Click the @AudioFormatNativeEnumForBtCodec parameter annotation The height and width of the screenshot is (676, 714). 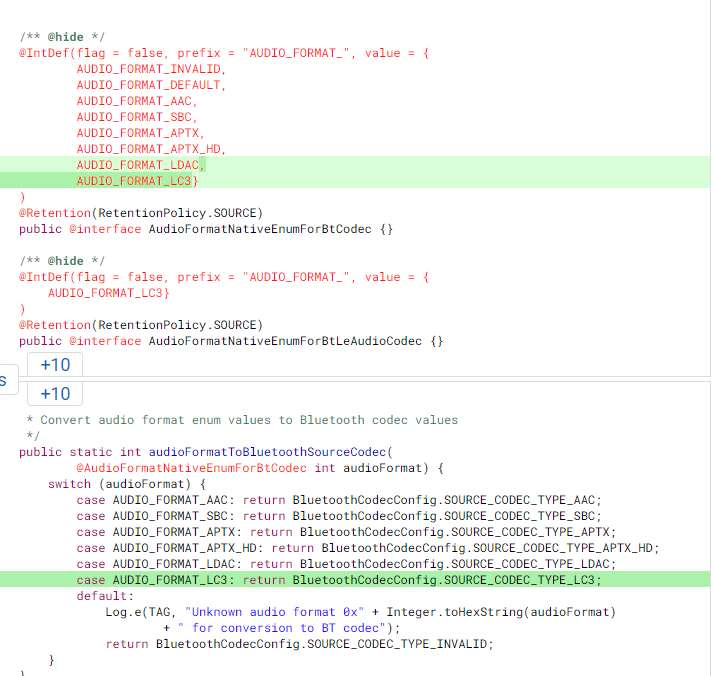pos(191,468)
